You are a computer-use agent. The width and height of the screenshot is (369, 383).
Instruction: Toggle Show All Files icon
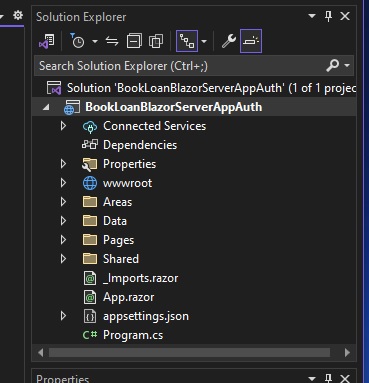(156, 41)
